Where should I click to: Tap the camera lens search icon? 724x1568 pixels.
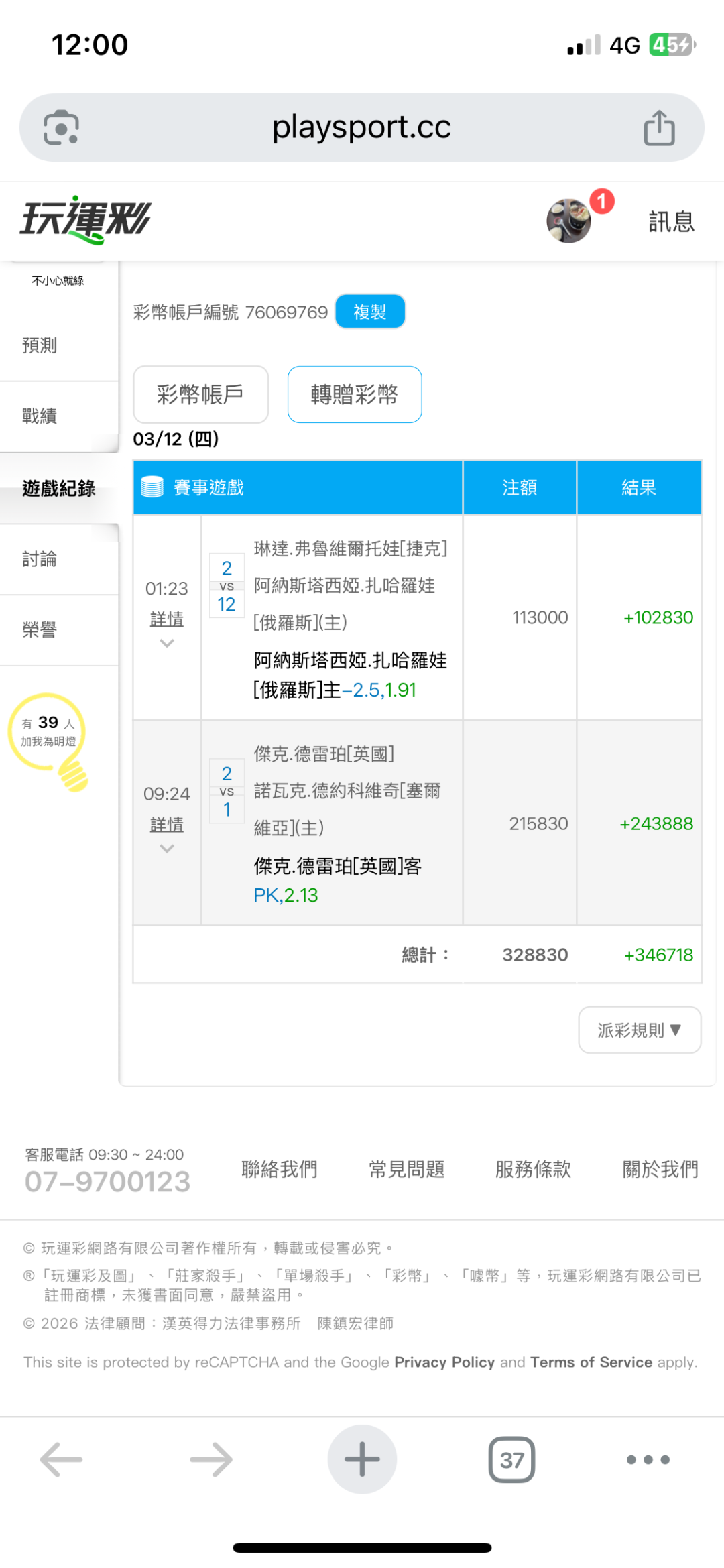click(x=61, y=127)
